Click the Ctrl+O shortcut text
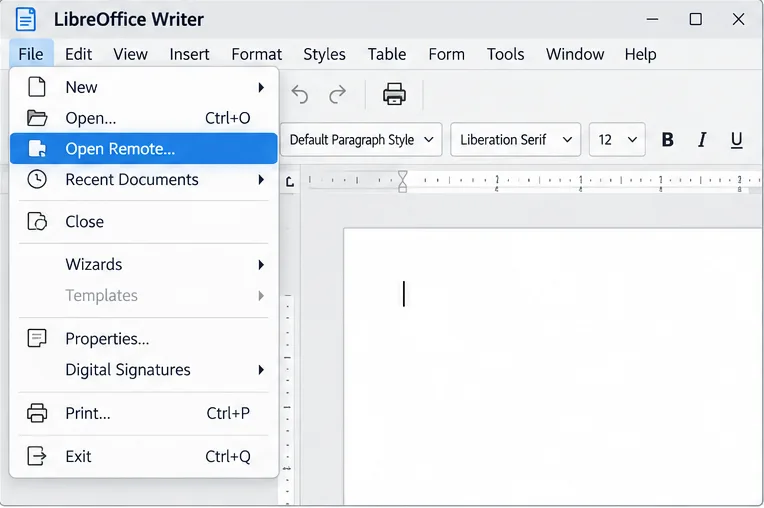 [x=228, y=118]
